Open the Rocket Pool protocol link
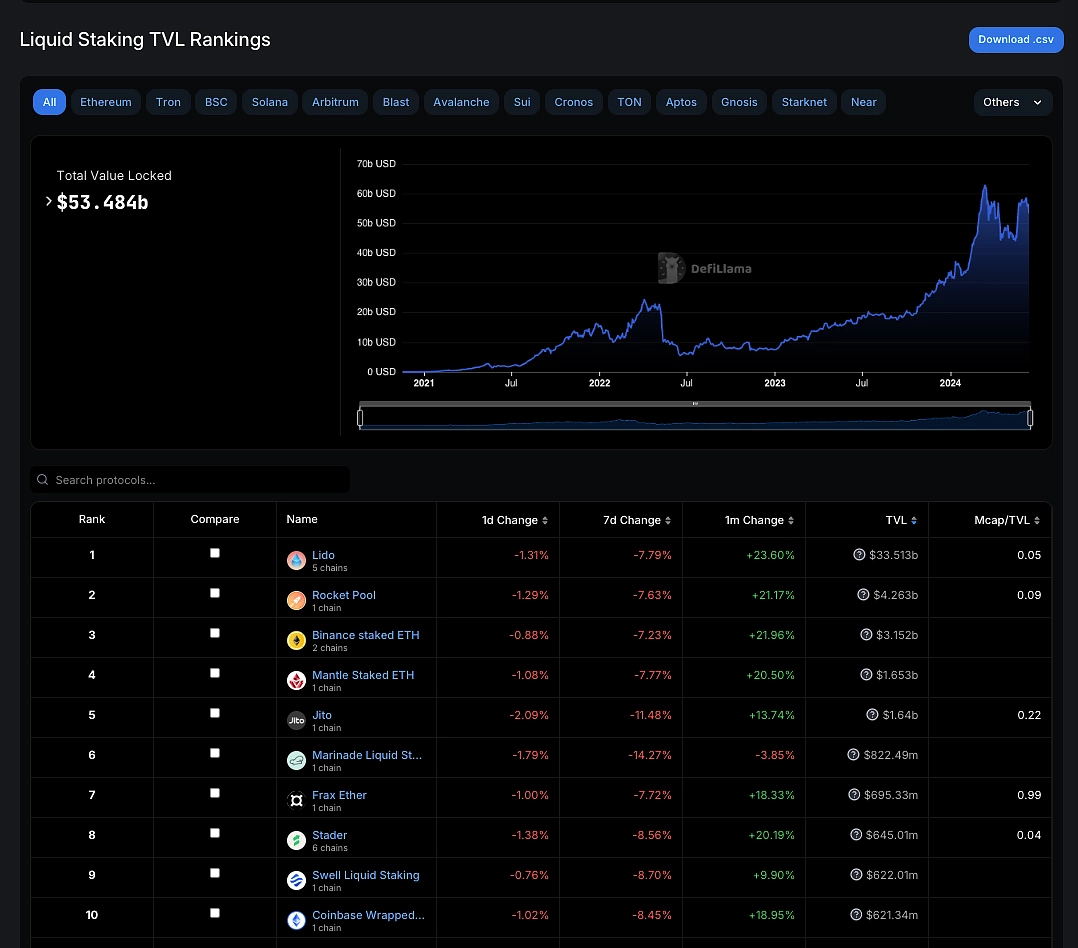The image size is (1078, 948). tap(344, 595)
